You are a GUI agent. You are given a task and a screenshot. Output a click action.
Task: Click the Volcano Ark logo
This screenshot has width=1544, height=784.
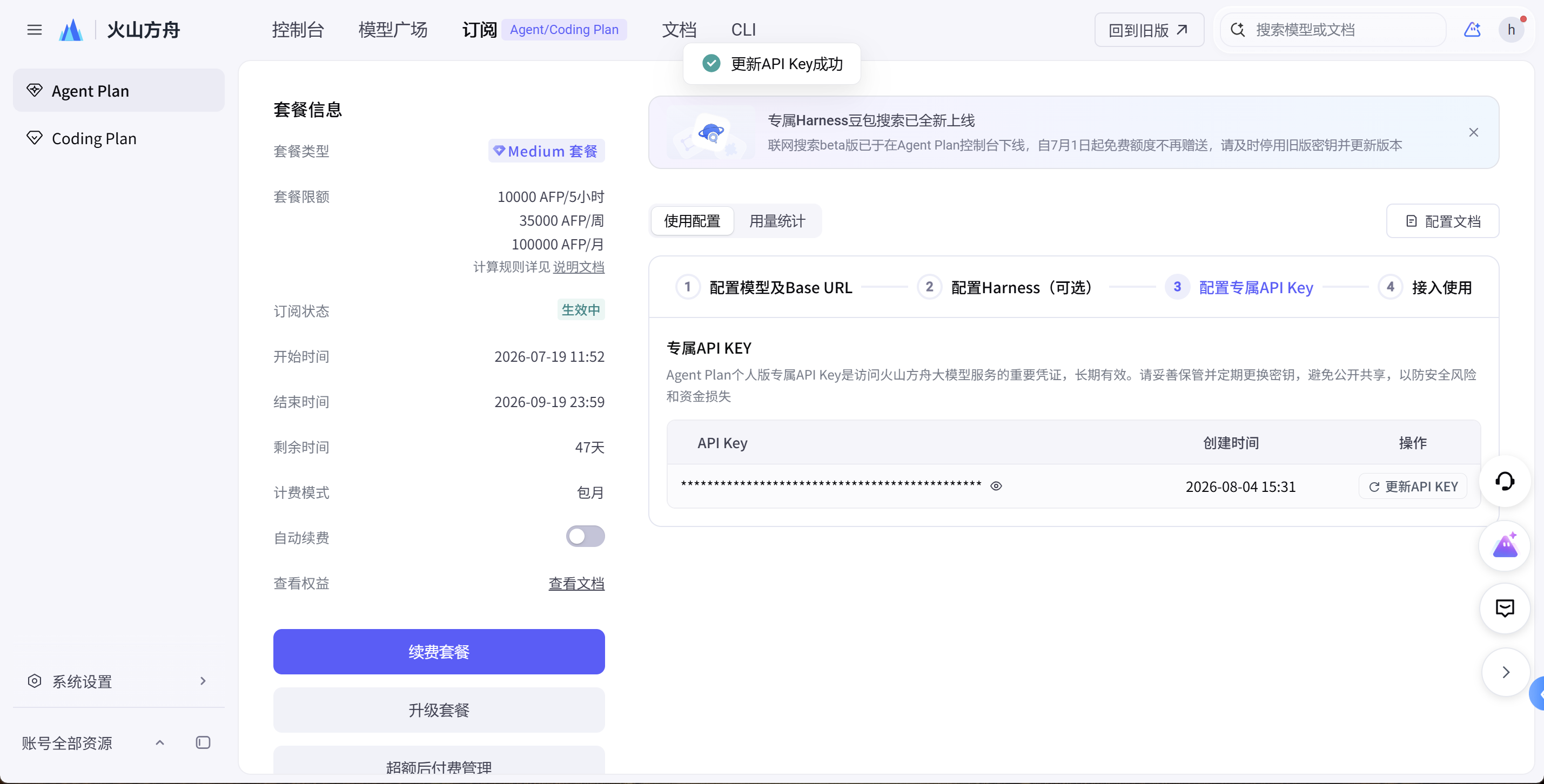(x=71, y=30)
